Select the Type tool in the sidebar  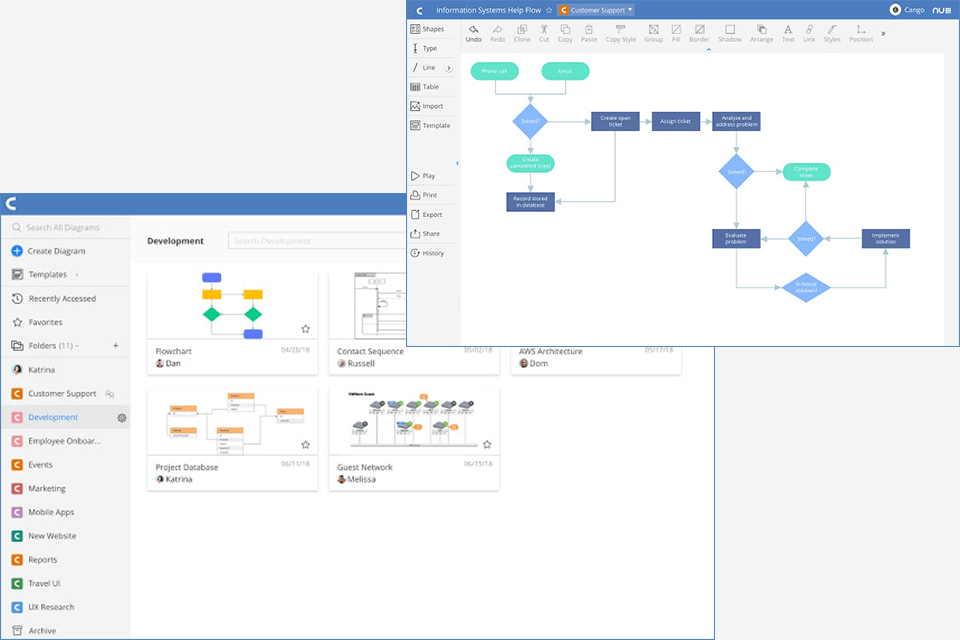pos(424,48)
